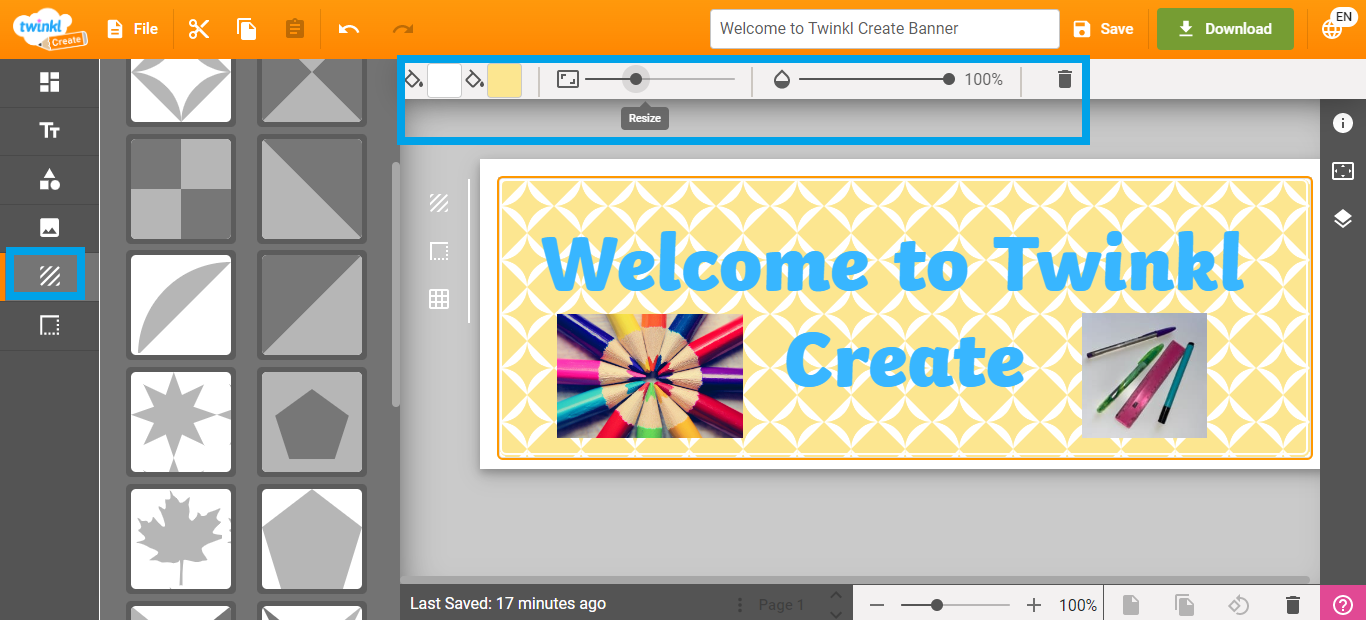1366x620 pixels.
Task: Click the green Download button
Action: (x=1225, y=29)
